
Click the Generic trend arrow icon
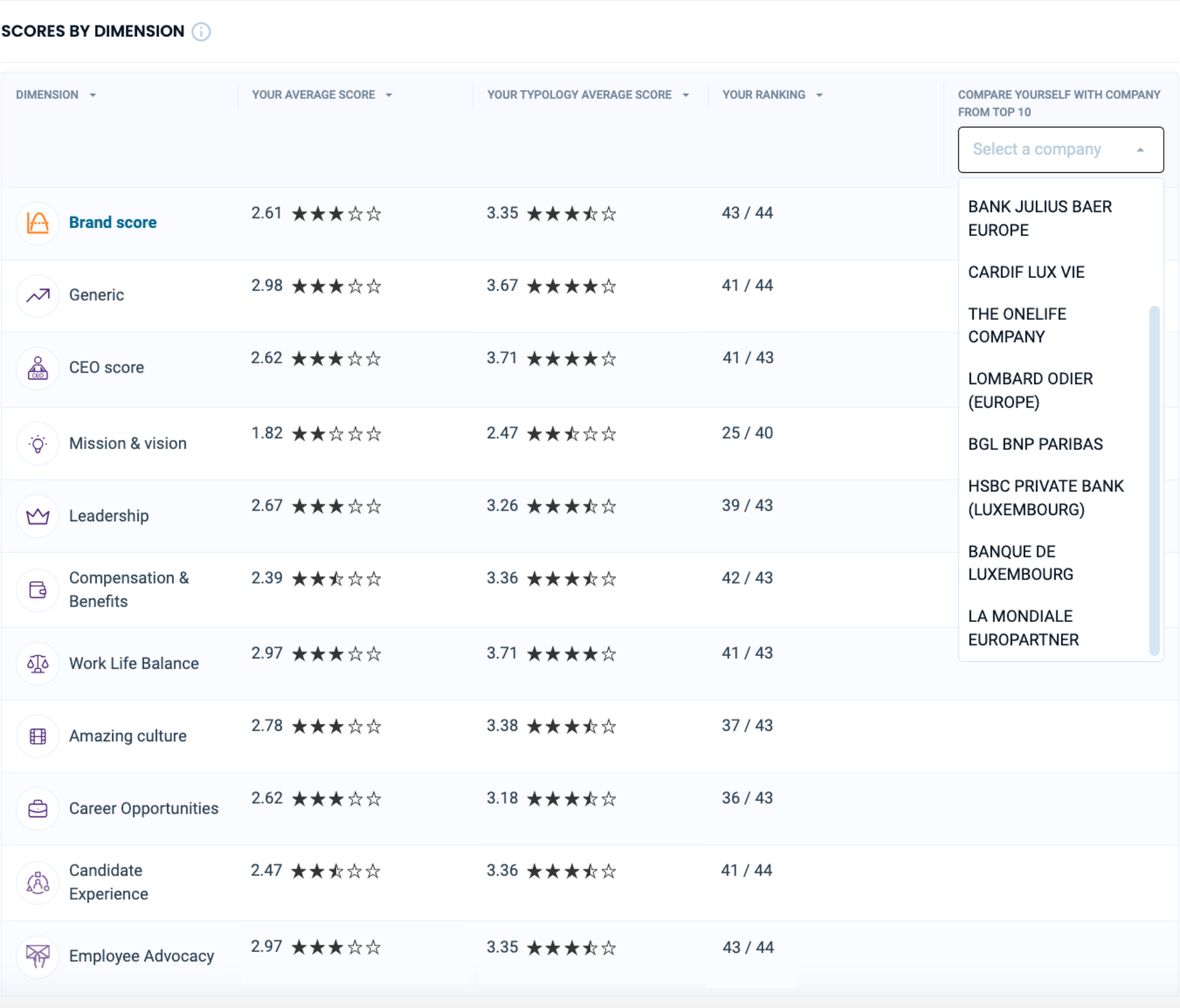(38, 295)
